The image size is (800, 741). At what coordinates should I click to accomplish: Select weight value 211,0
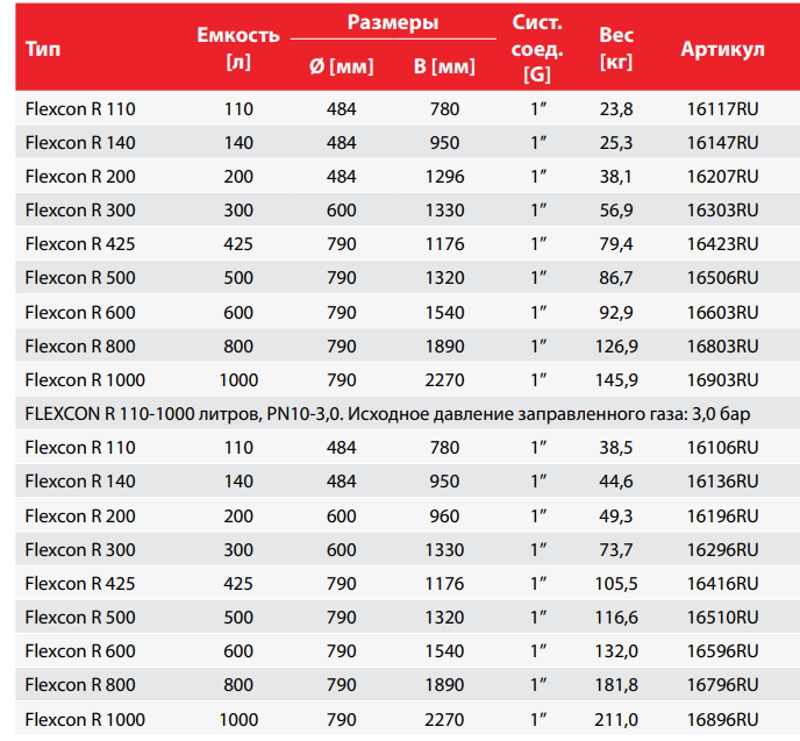[x=617, y=719]
